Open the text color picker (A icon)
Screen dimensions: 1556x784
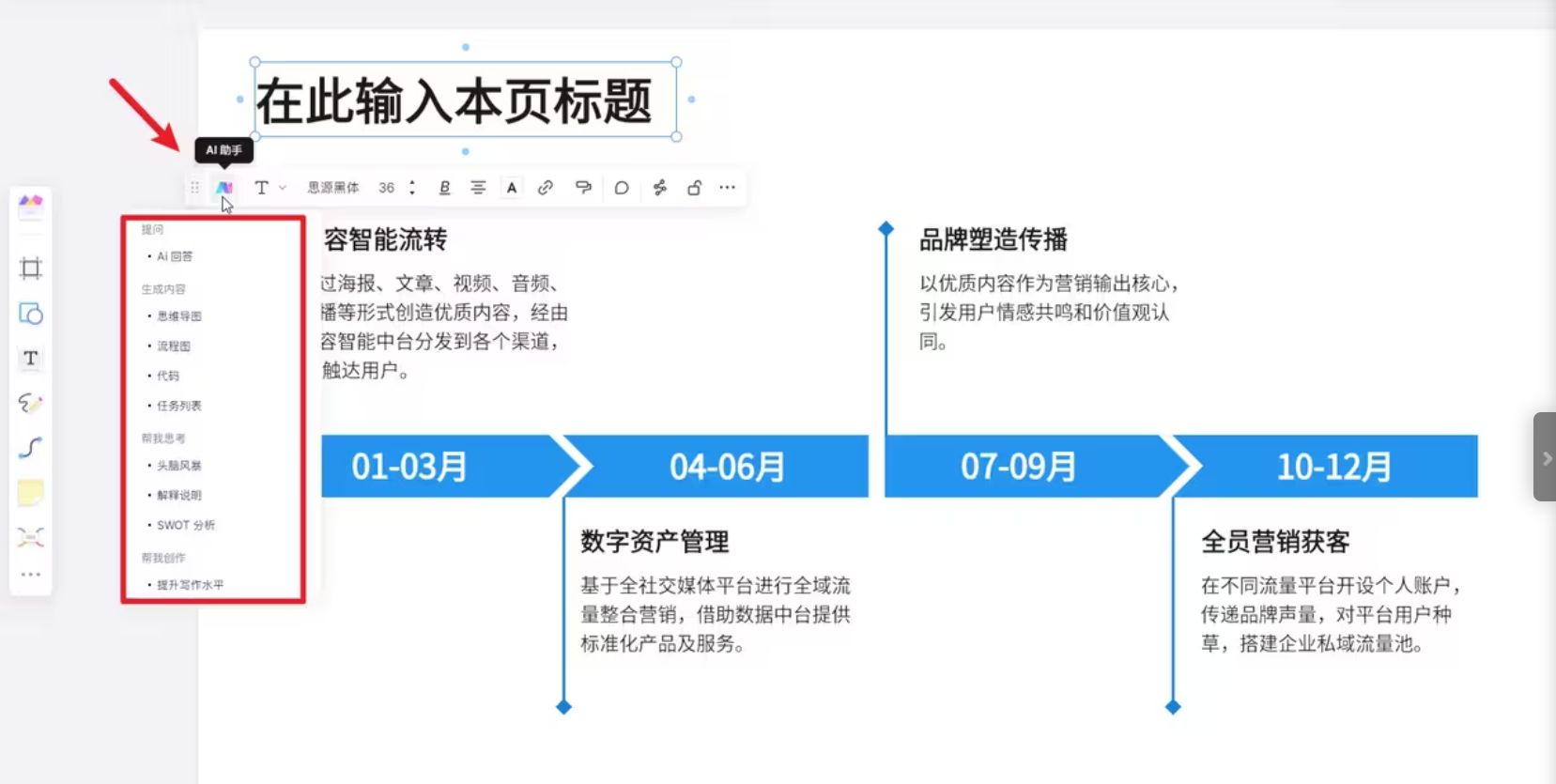512,188
